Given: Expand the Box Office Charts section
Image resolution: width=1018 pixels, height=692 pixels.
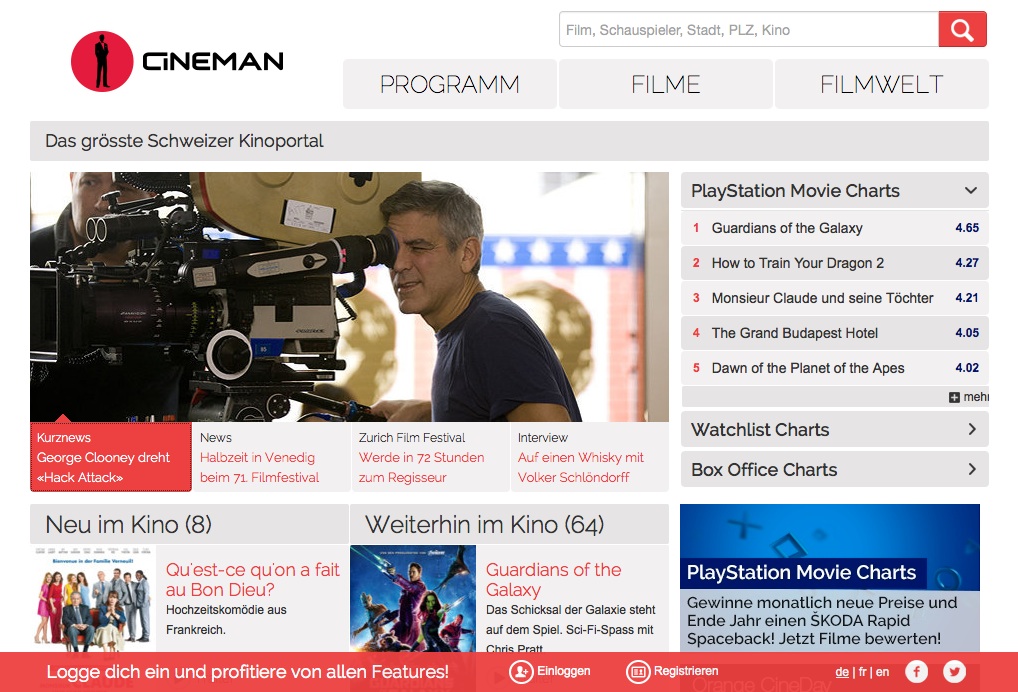Looking at the screenshot, I should click(x=970, y=470).
